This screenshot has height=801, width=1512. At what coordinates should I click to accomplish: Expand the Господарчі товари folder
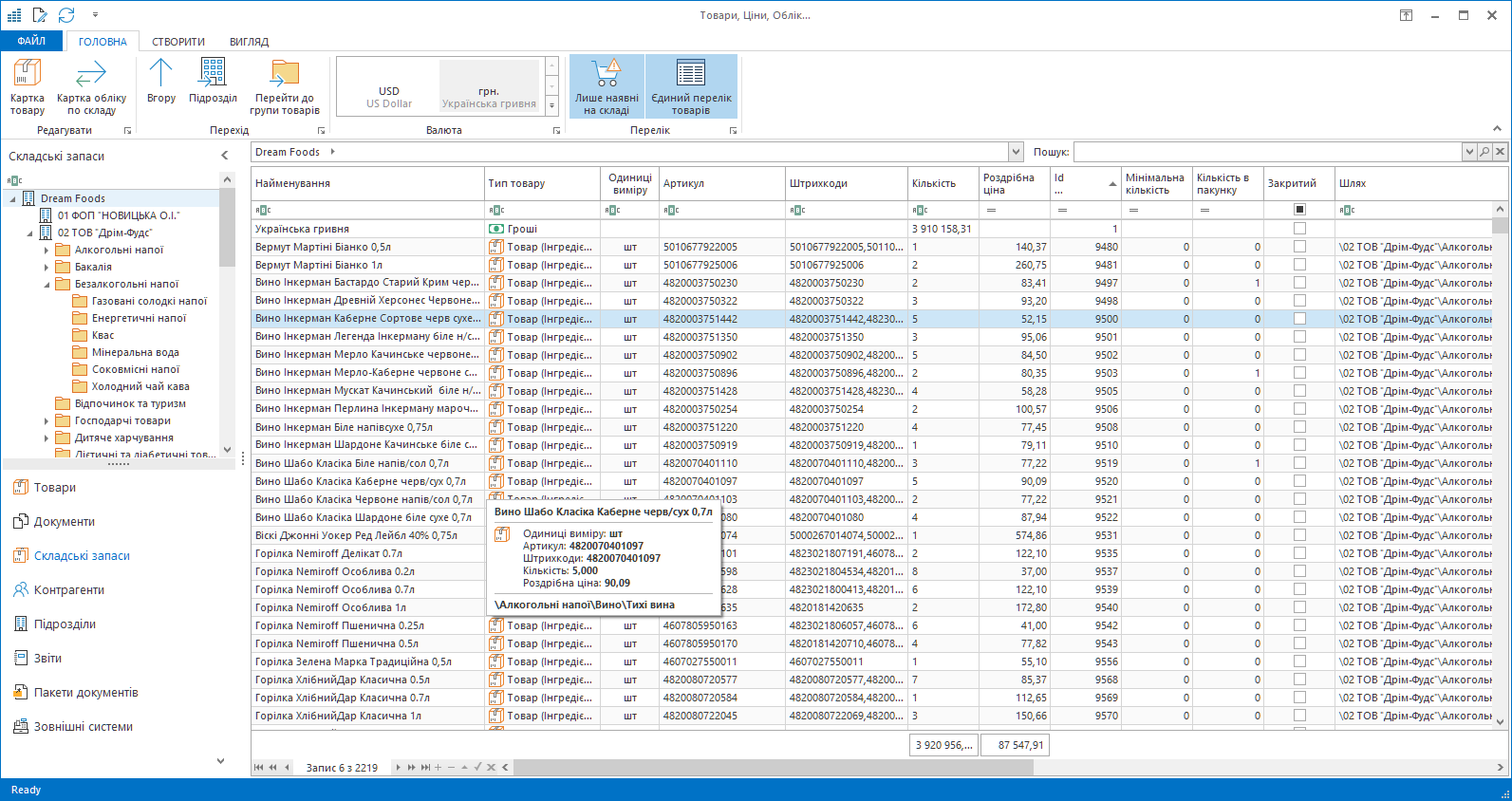47,421
